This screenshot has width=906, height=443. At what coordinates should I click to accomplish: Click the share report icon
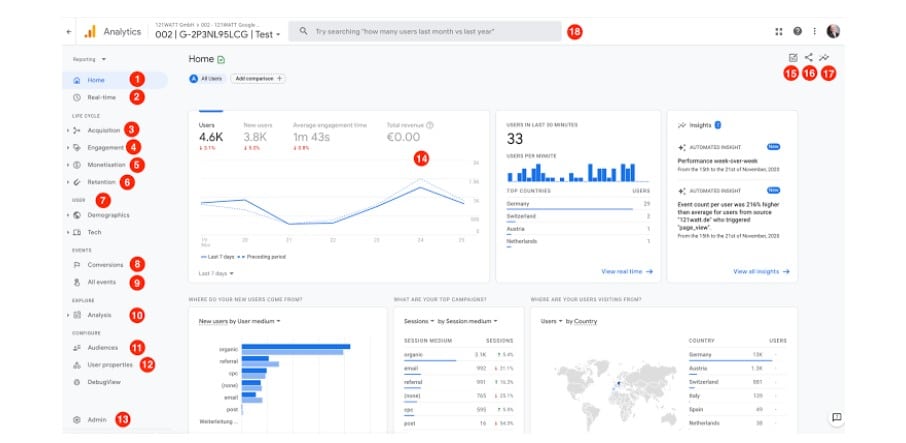(x=809, y=58)
